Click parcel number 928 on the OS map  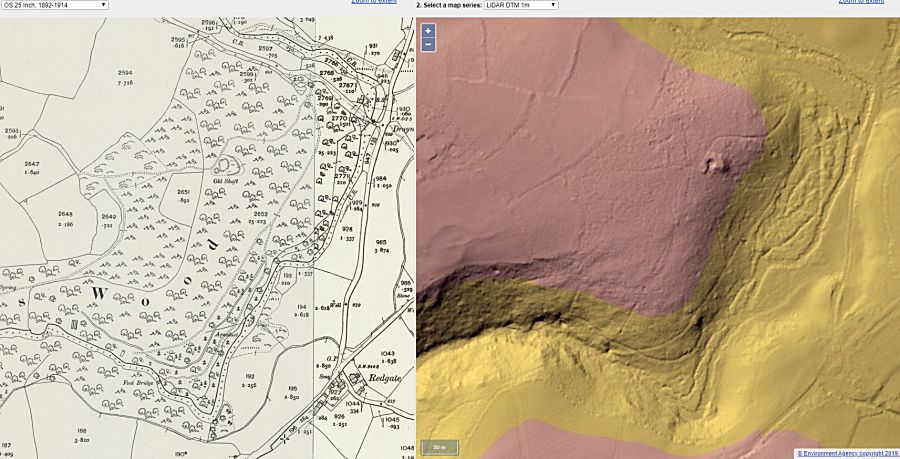point(347,228)
